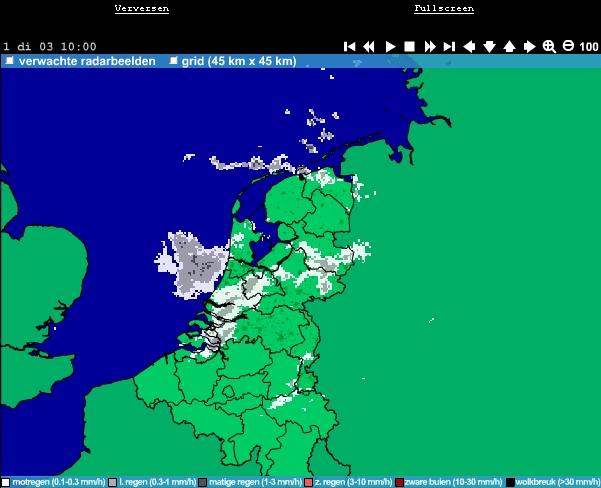Click the wolkbreuk (>30 mm/h) label

click(558, 482)
